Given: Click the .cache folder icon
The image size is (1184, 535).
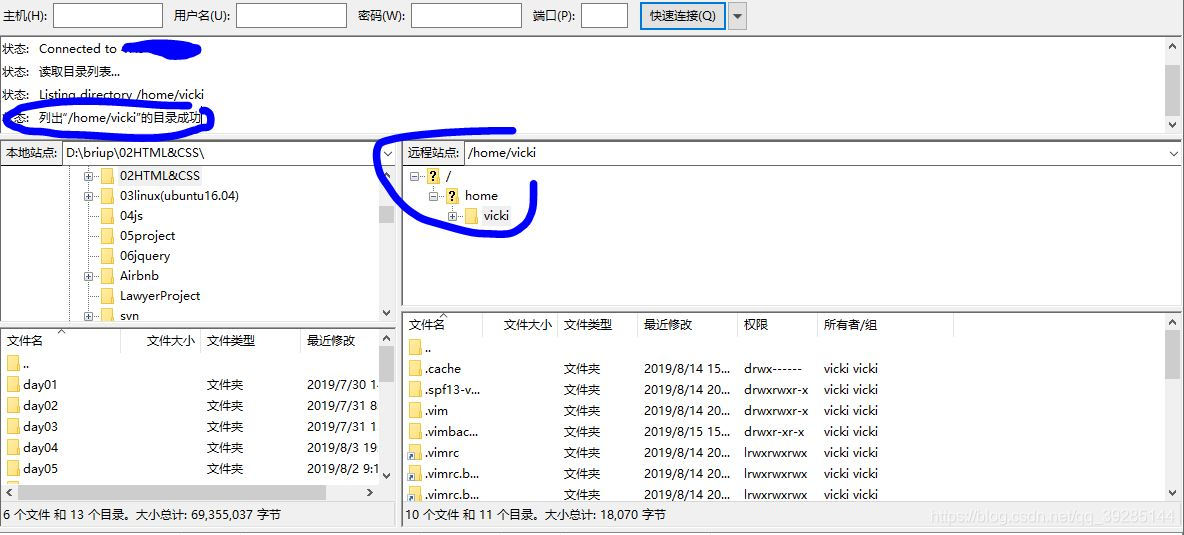Looking at the screenshot, I should (415, 369).
